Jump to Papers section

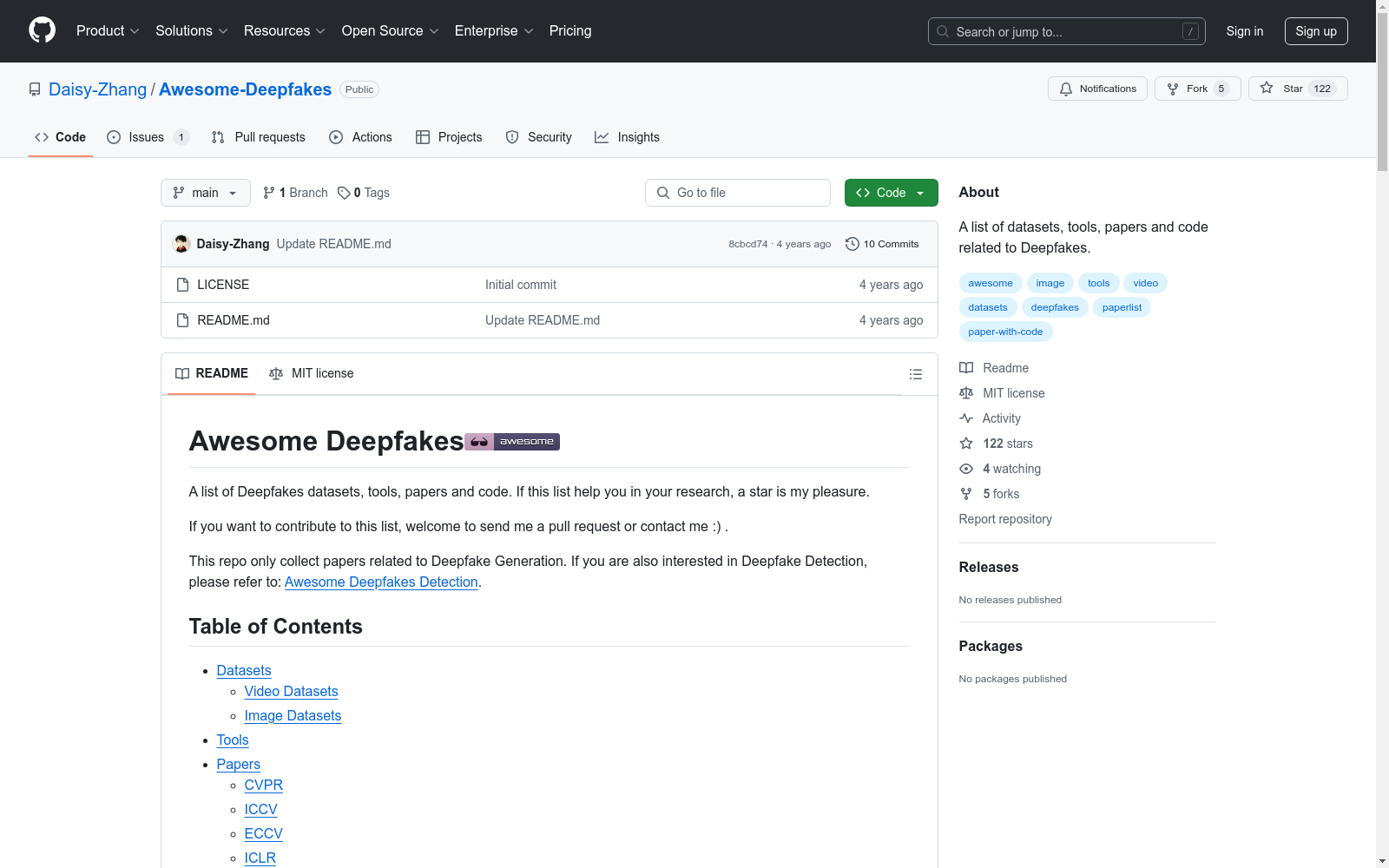point(239,764)
